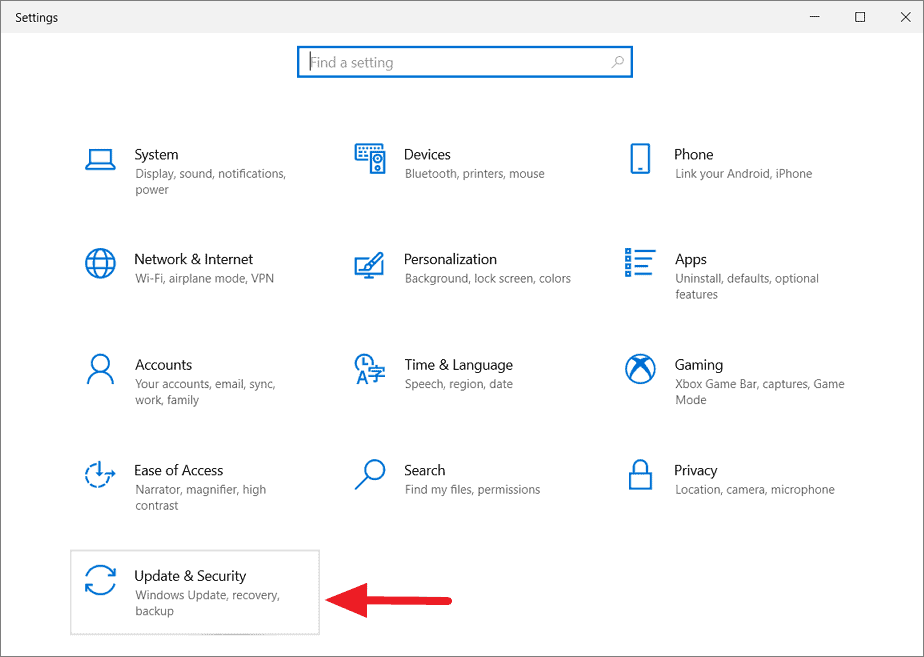Open the Personalization title
924x657 pixels.
(450, 259)
